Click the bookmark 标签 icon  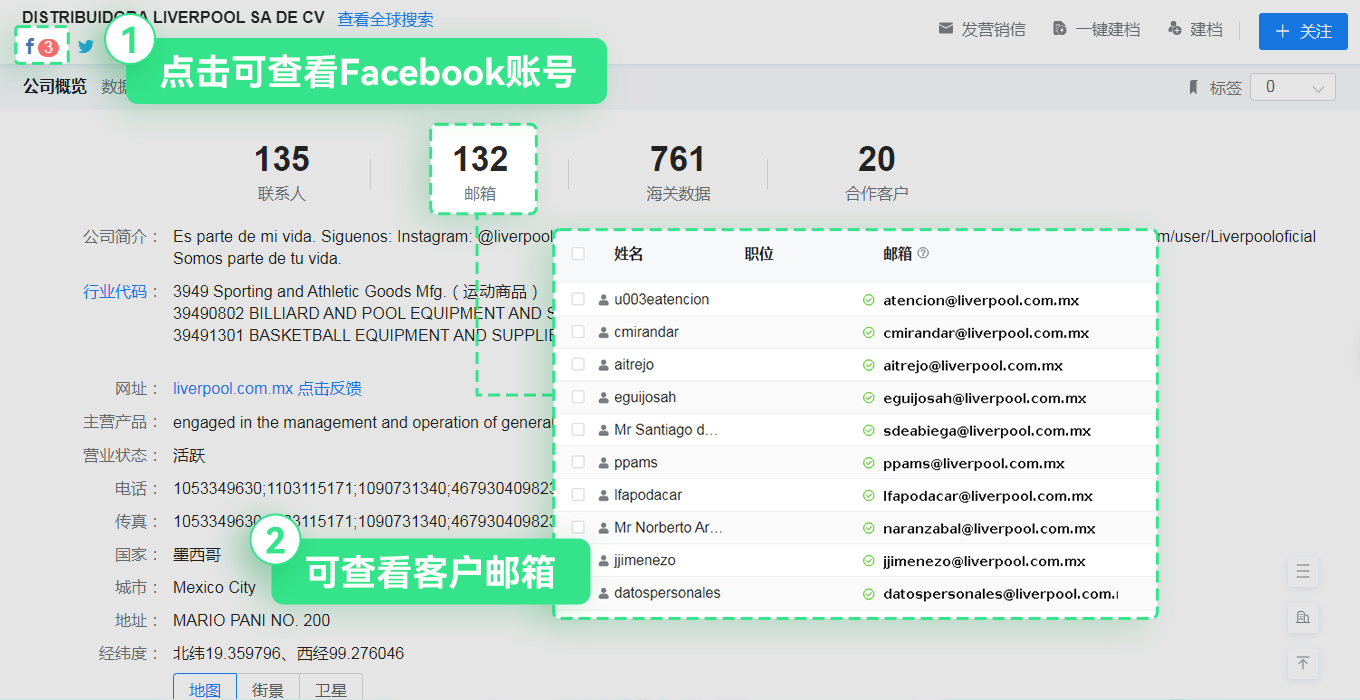[1192, 88]
